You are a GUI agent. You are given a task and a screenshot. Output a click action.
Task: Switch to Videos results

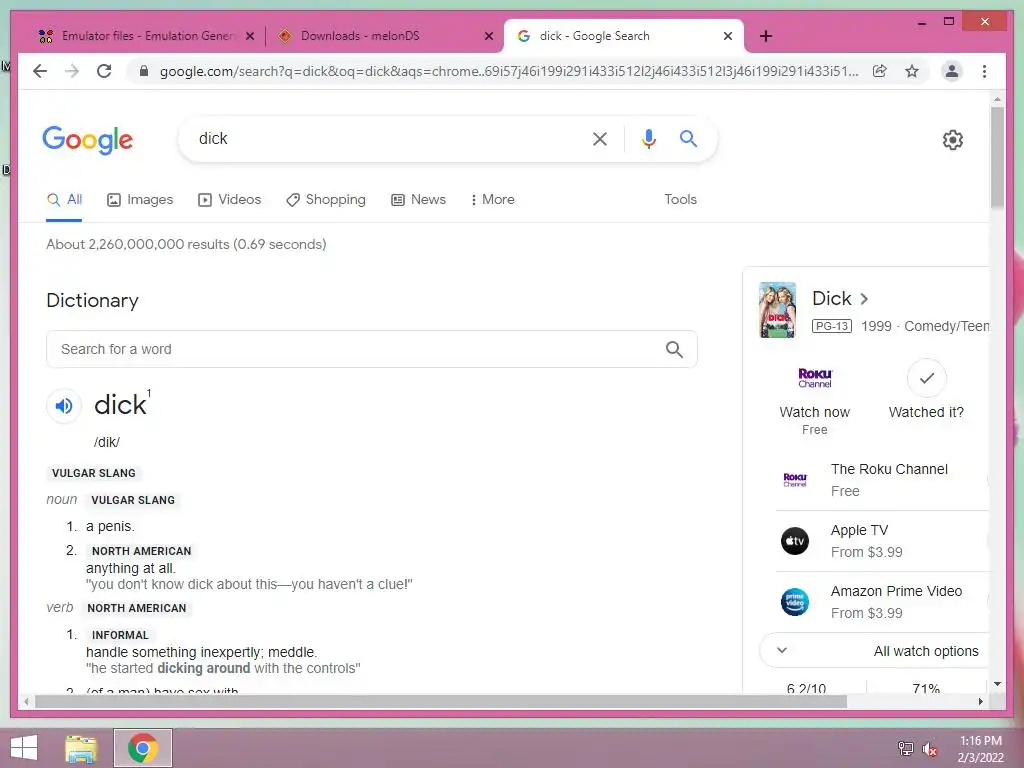point(229,199)
